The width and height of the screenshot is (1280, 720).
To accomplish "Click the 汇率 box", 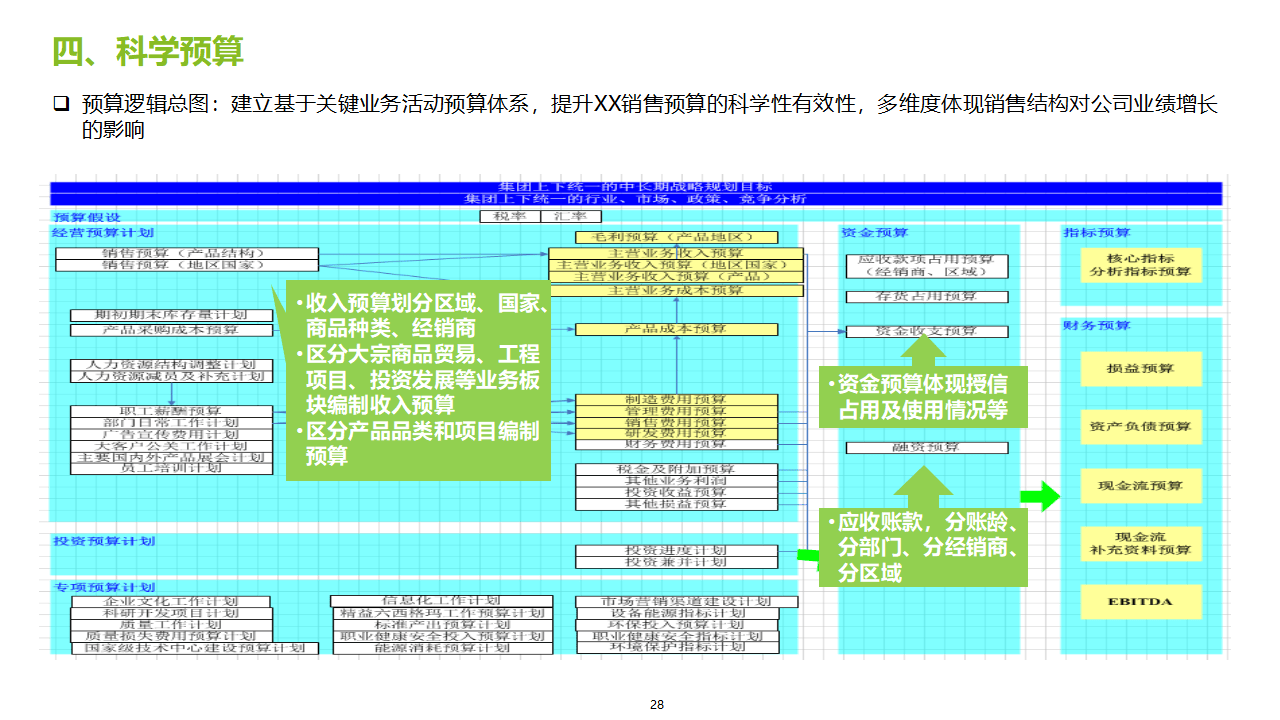I will 571,216.
